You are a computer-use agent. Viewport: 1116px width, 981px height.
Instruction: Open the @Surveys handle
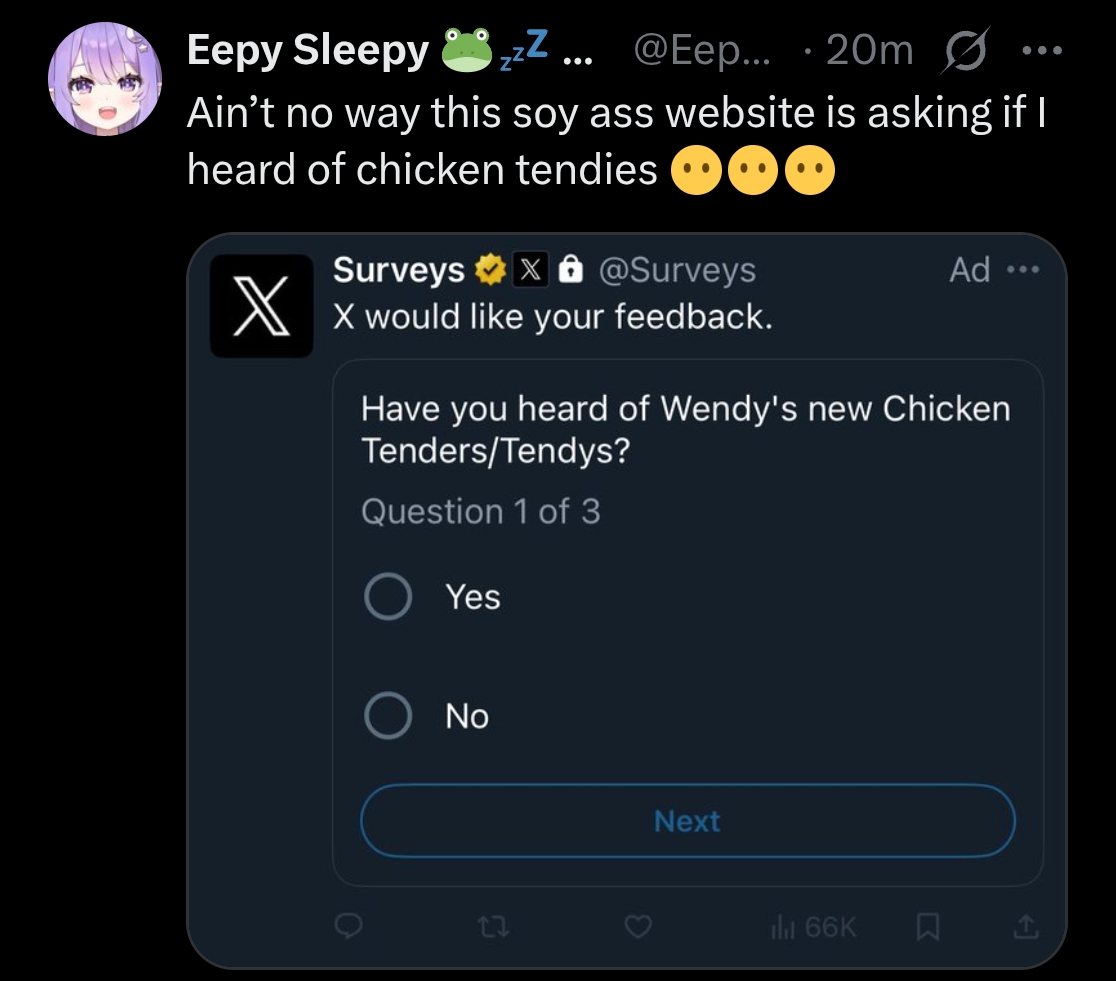677,270
